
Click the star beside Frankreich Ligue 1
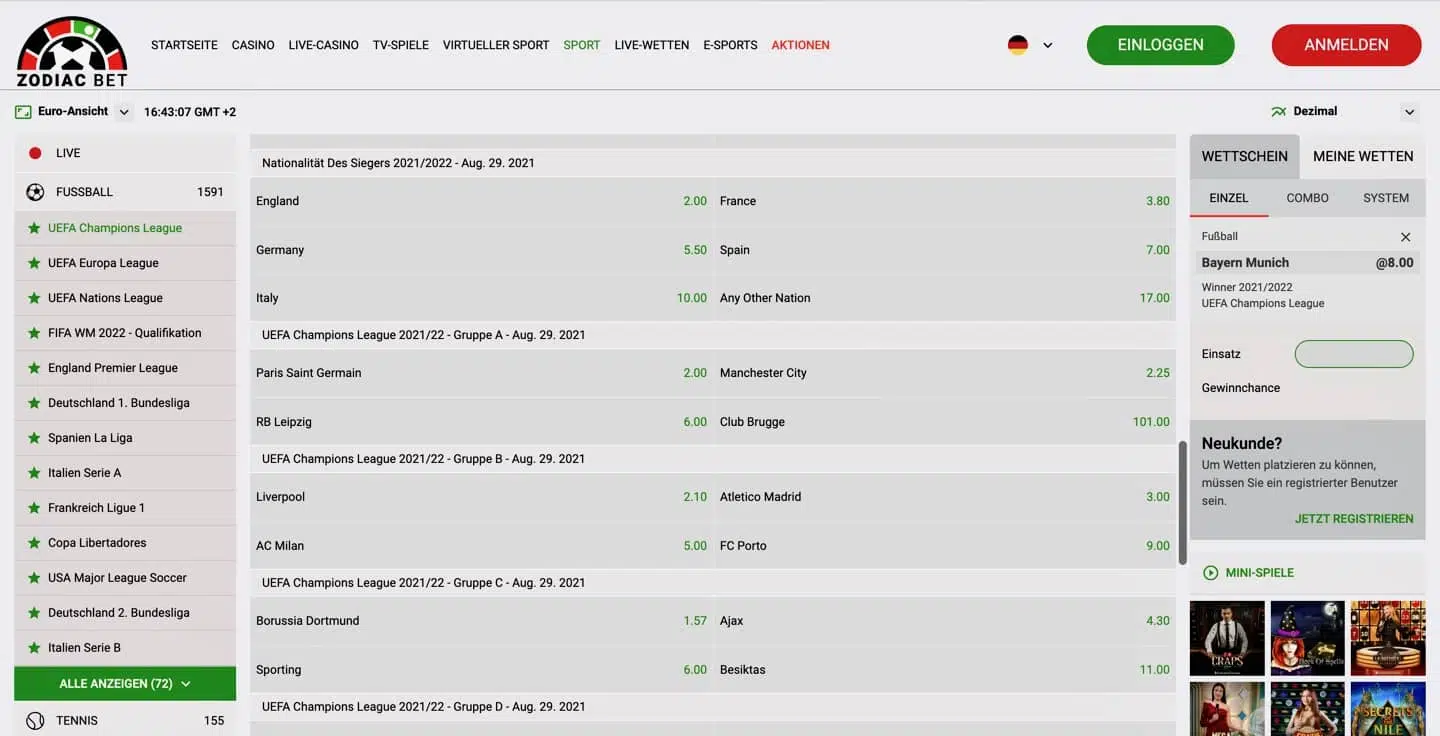point(35,508)
